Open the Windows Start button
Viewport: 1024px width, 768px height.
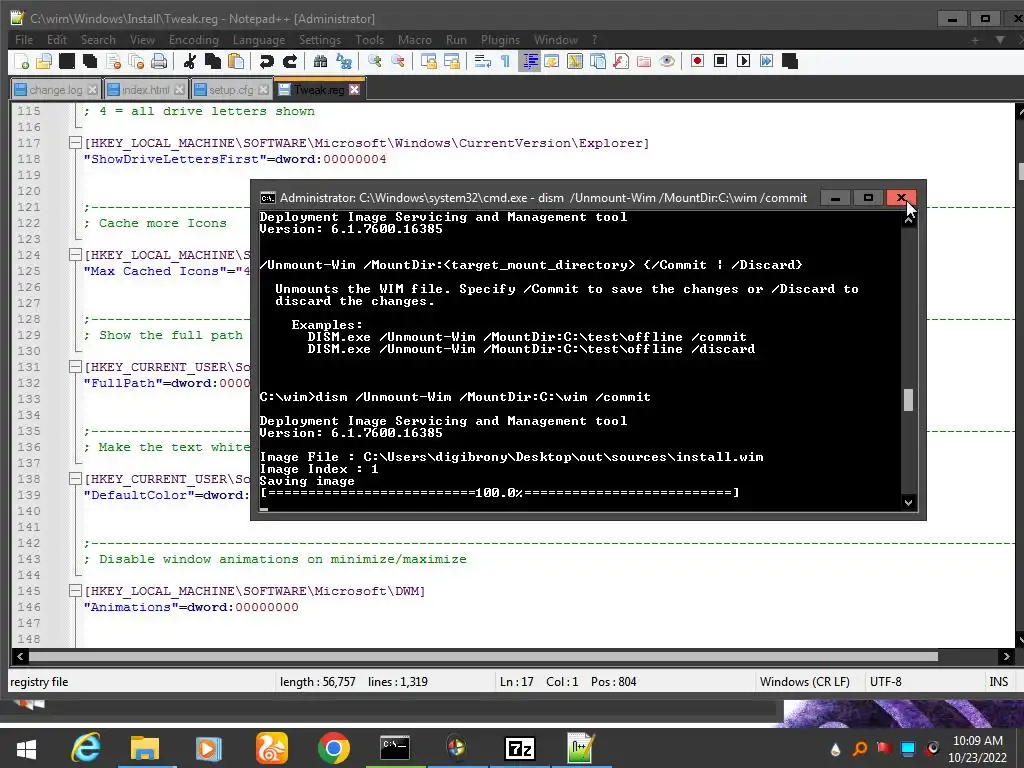pos(26,748)
